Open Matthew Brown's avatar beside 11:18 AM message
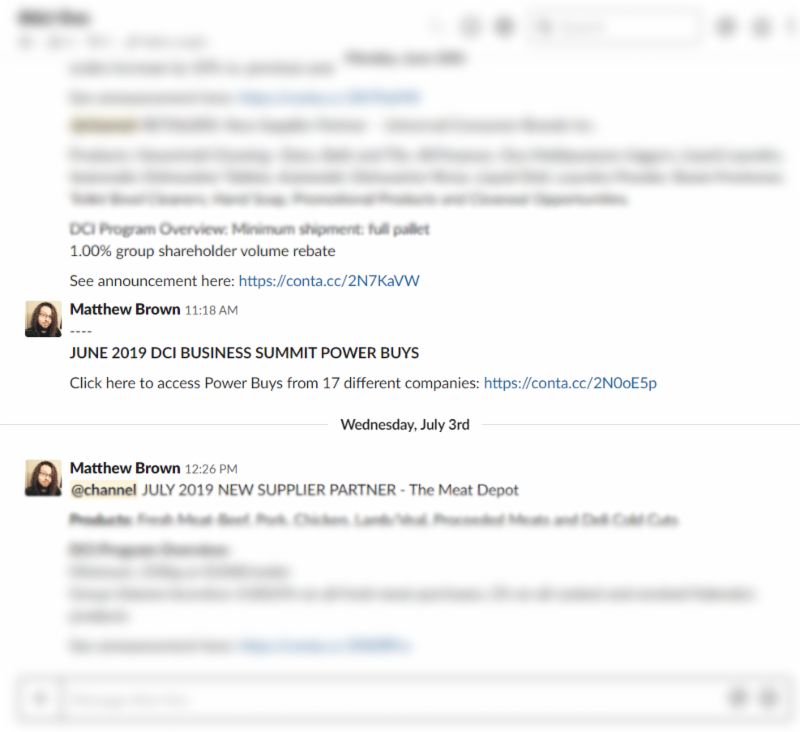800x732 pixels. pos(43,319)
